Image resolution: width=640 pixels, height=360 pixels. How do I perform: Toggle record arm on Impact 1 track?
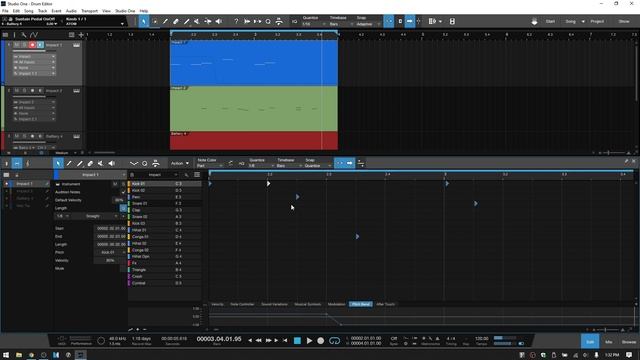32,45
